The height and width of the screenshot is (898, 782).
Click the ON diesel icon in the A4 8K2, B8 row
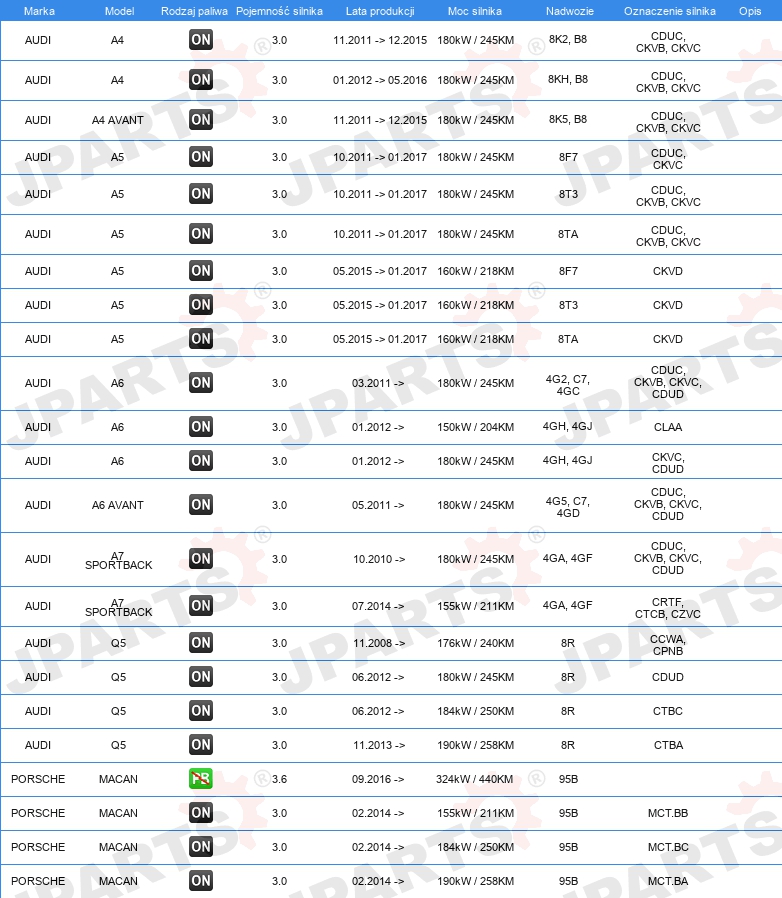pos(201,40)
